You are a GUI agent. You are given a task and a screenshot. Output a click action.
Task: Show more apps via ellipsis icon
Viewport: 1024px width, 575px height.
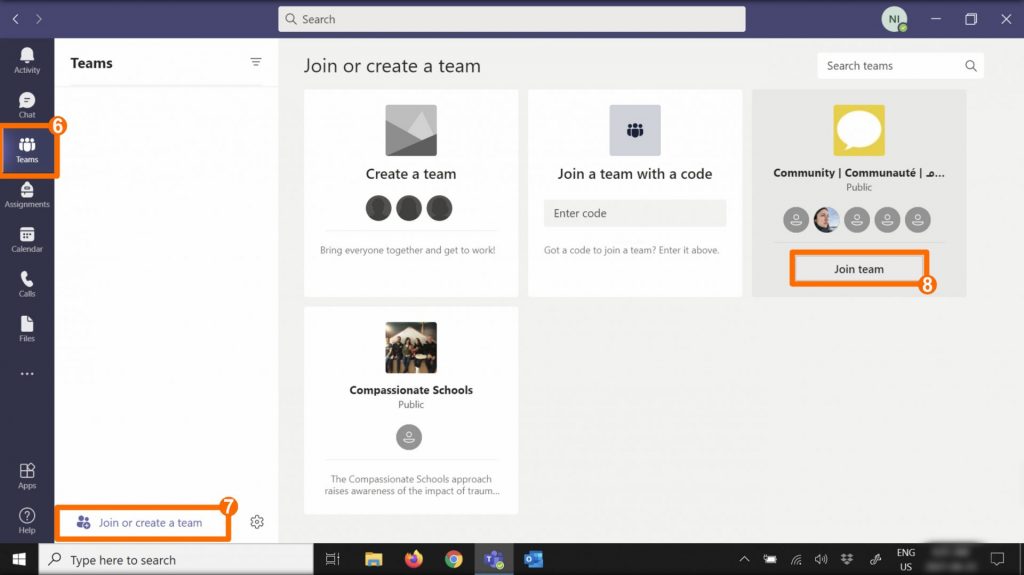[27, 374]
